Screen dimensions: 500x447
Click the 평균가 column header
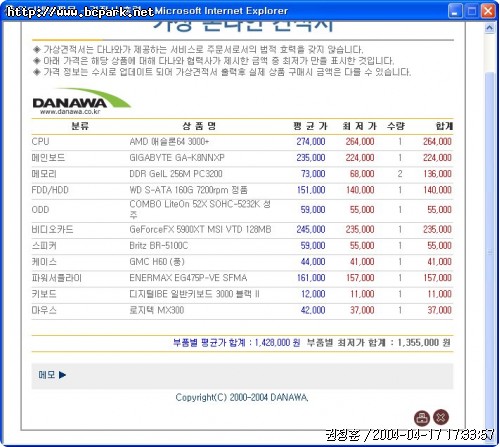[310, 126]
